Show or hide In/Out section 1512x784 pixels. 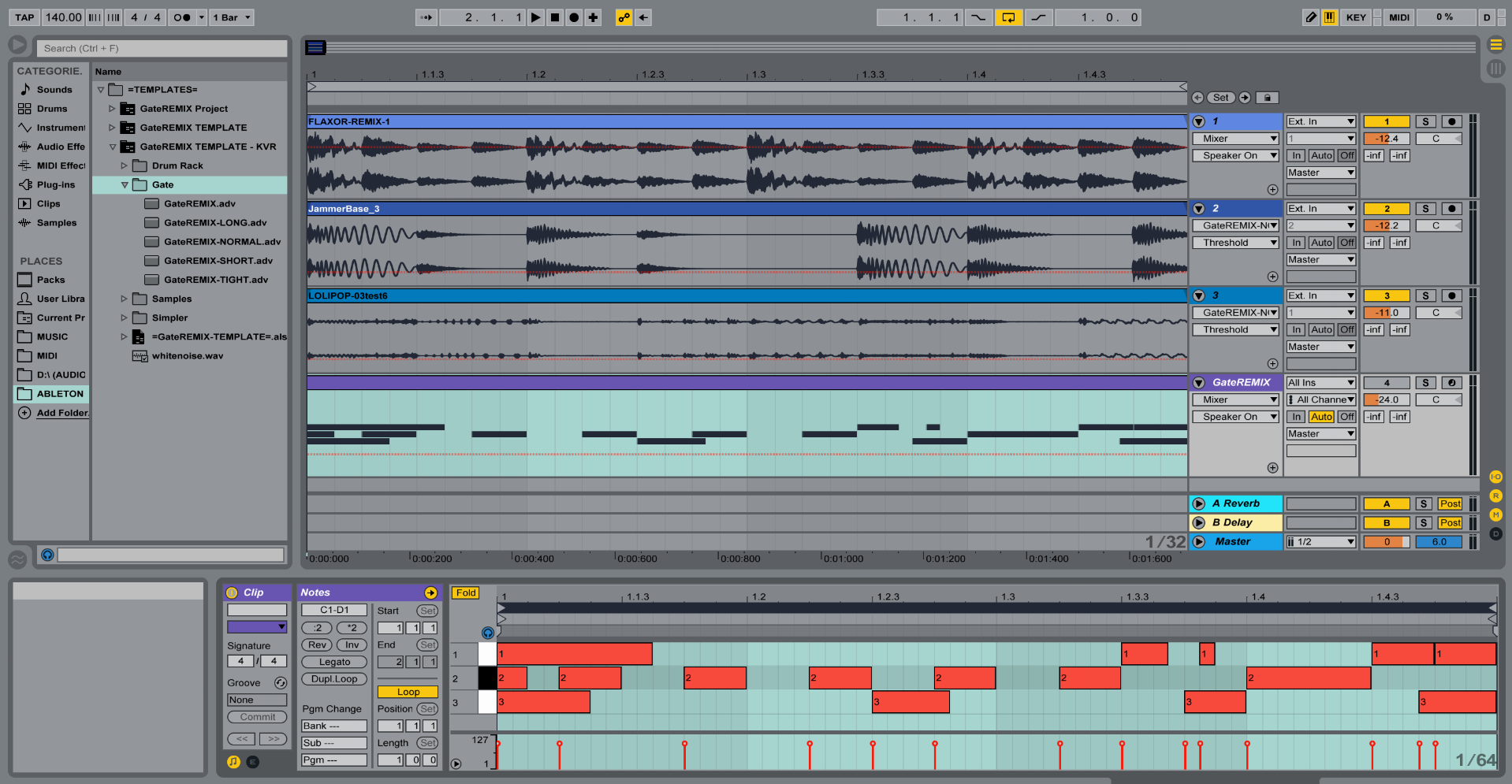coord(1495,477)
